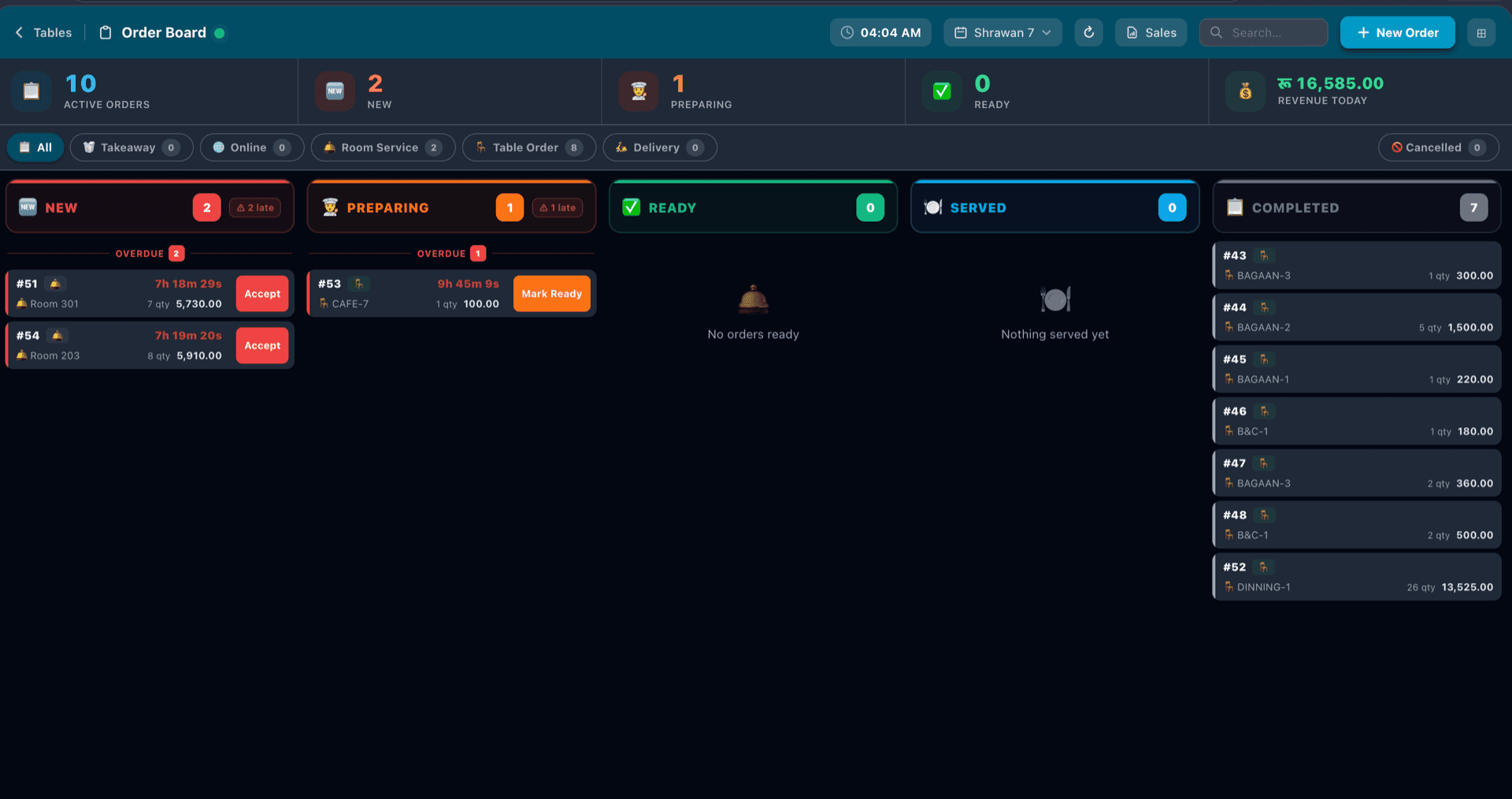Select the All orders filter
Image resolution: width=1512 pixels, height=799 pixels.
(35, 147)
